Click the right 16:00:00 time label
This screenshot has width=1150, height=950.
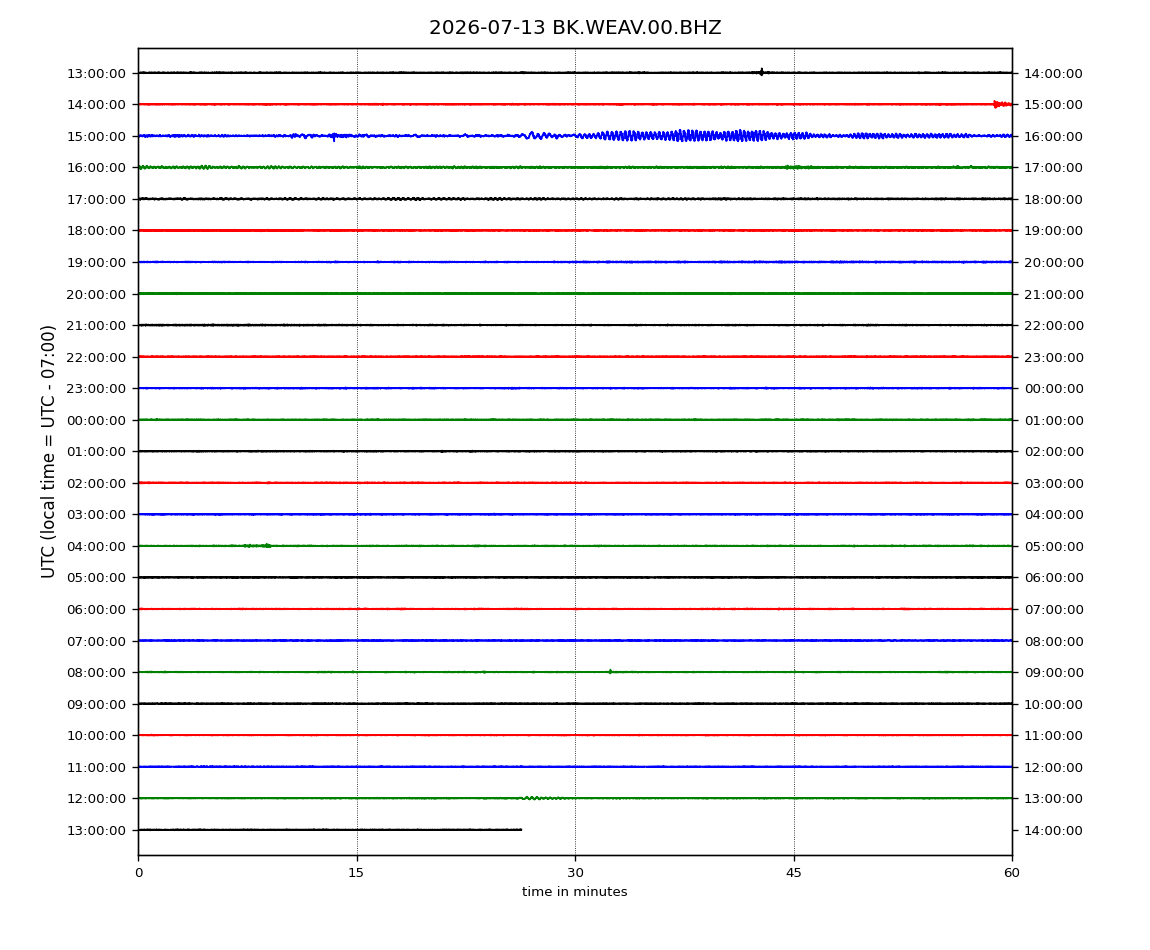click(x=1054, y=136)
